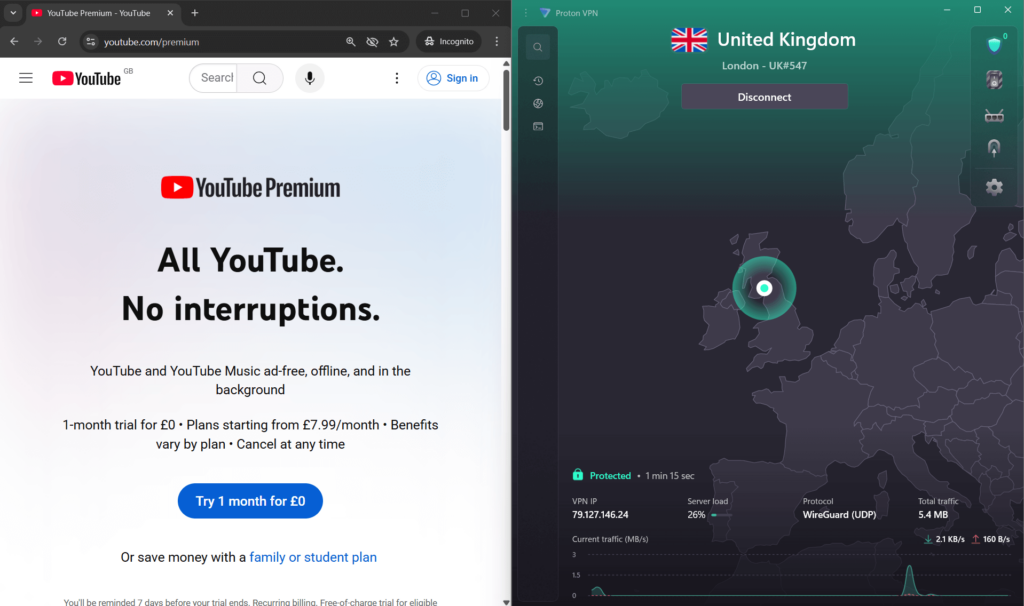The height and width of the screenshot is (606, 1024).
Task: Reload the YouTube Premium page
Action: coord(62,41)
